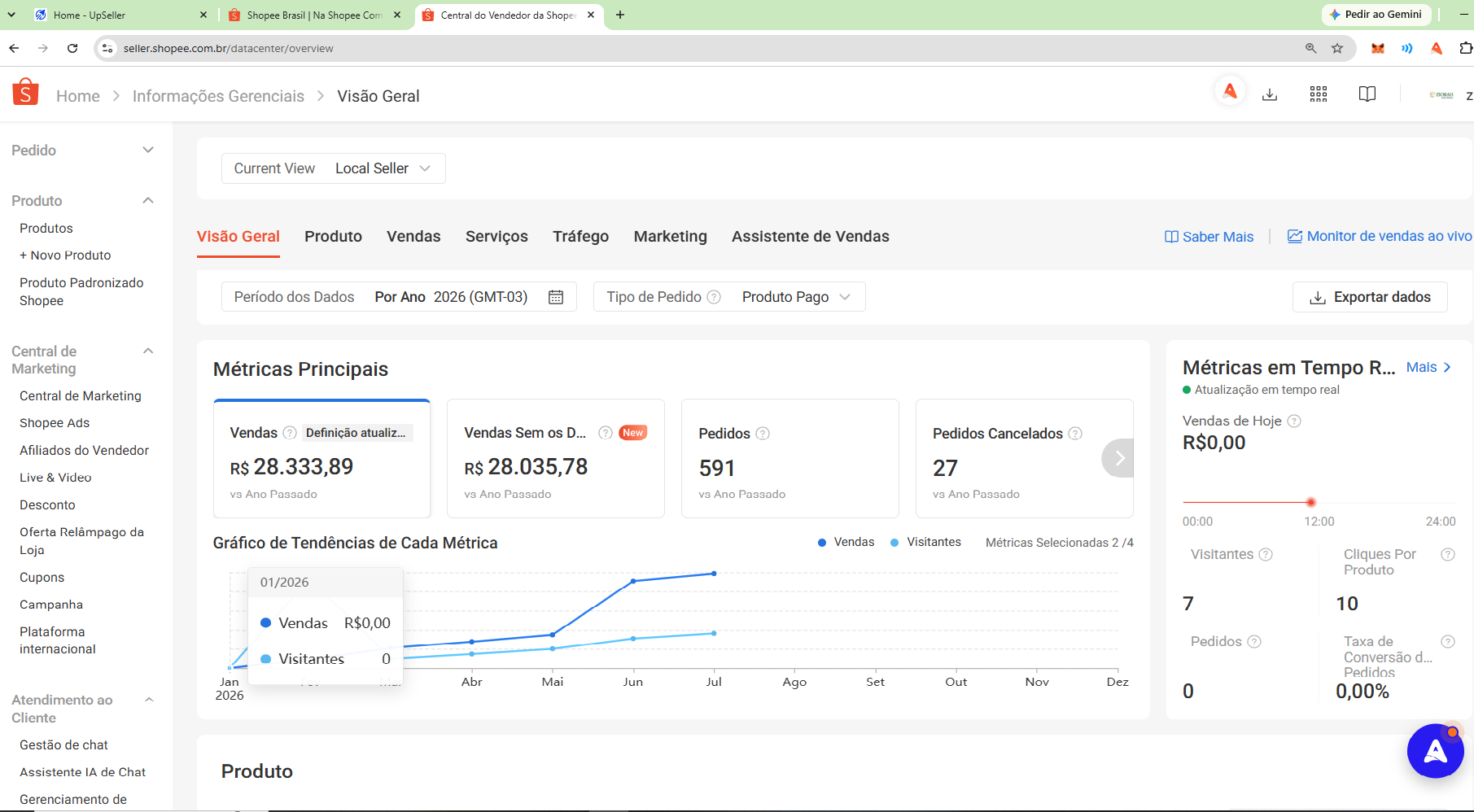Open the download icon in header
Image resolution: width=1474 pixels, height=812 pixels.
[1270, 94]
